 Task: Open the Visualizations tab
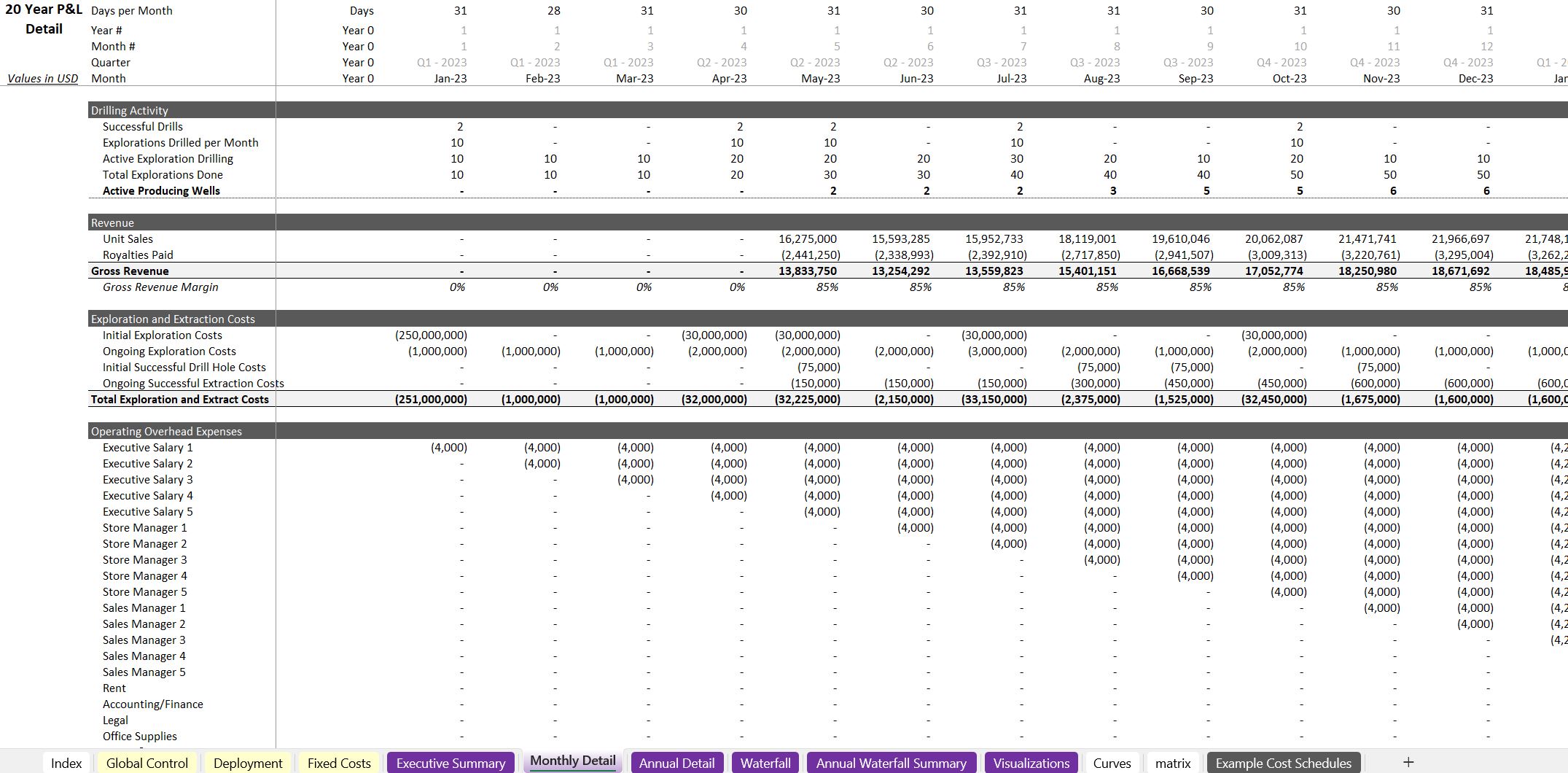pos(1031,763)
